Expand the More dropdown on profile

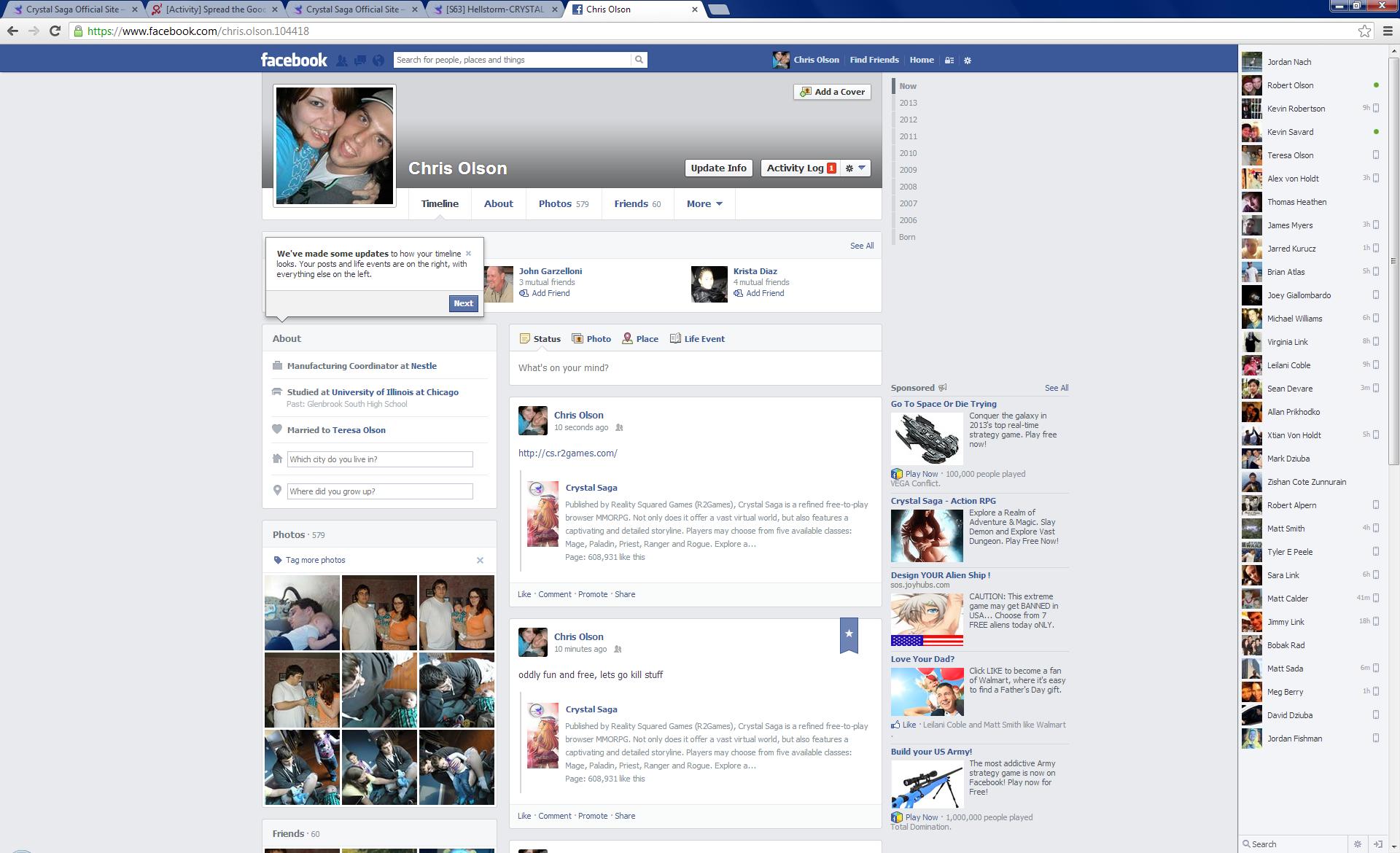click(704, 204)
